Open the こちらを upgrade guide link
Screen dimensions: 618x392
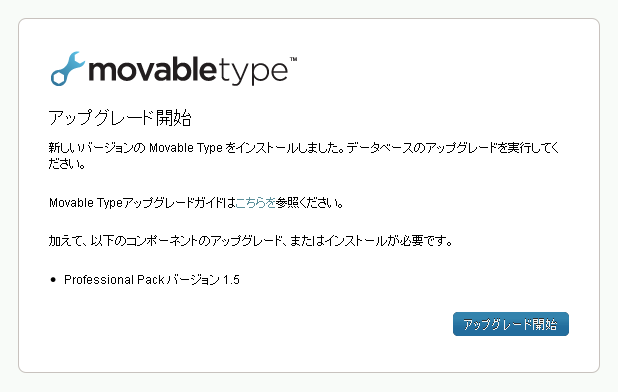[255, 203]
